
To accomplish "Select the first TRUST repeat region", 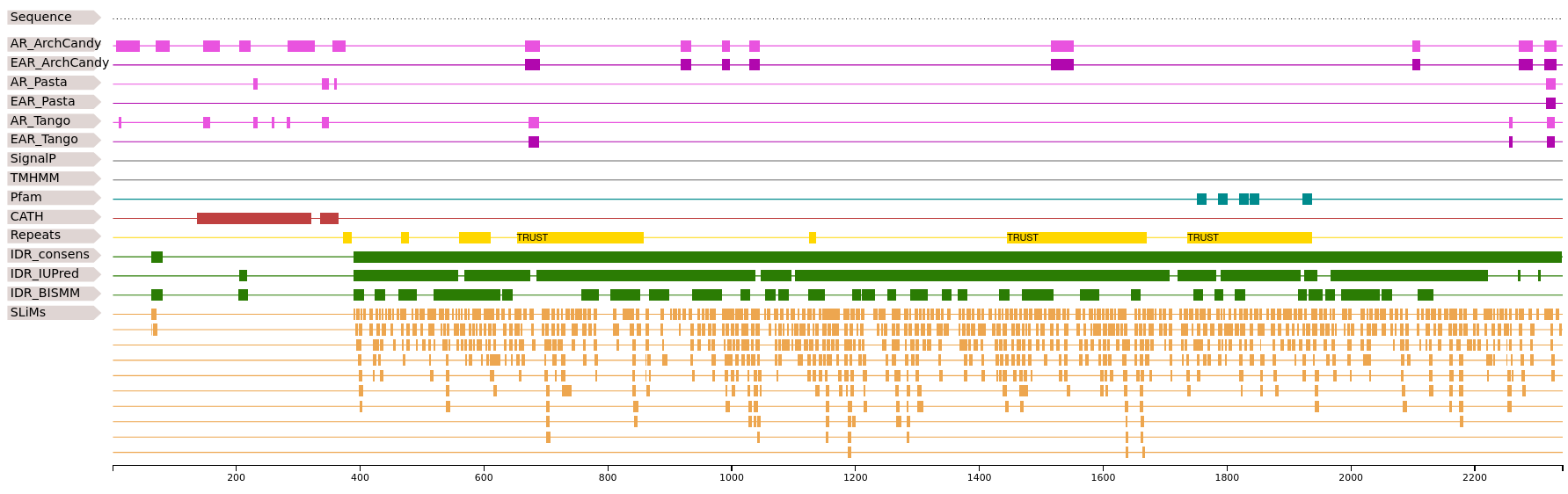I will click(x=580, y=237).
